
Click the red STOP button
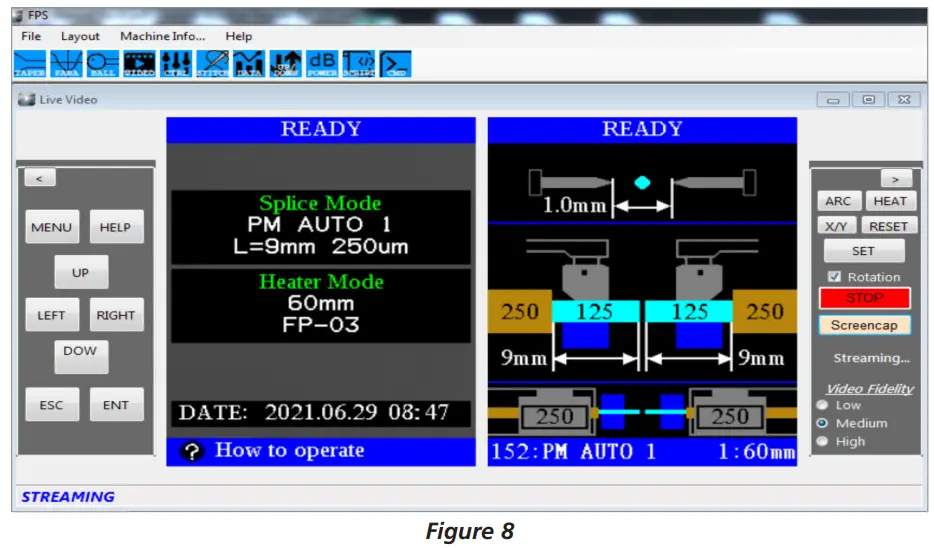(864, 298)
